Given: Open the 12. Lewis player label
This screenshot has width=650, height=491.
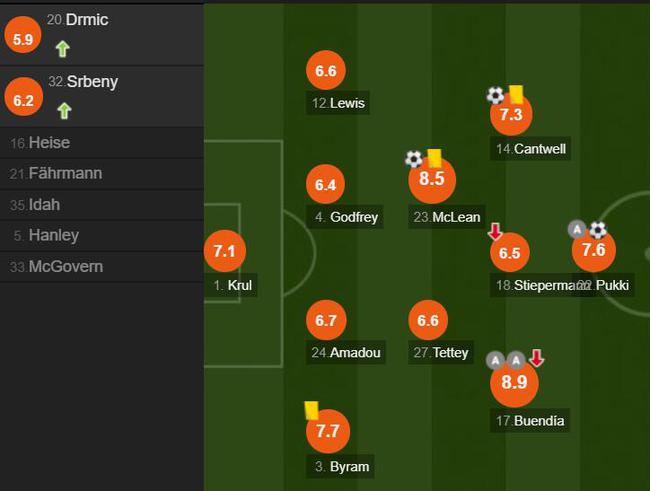Looking at the screenshot, I should (x=338, y=103).
